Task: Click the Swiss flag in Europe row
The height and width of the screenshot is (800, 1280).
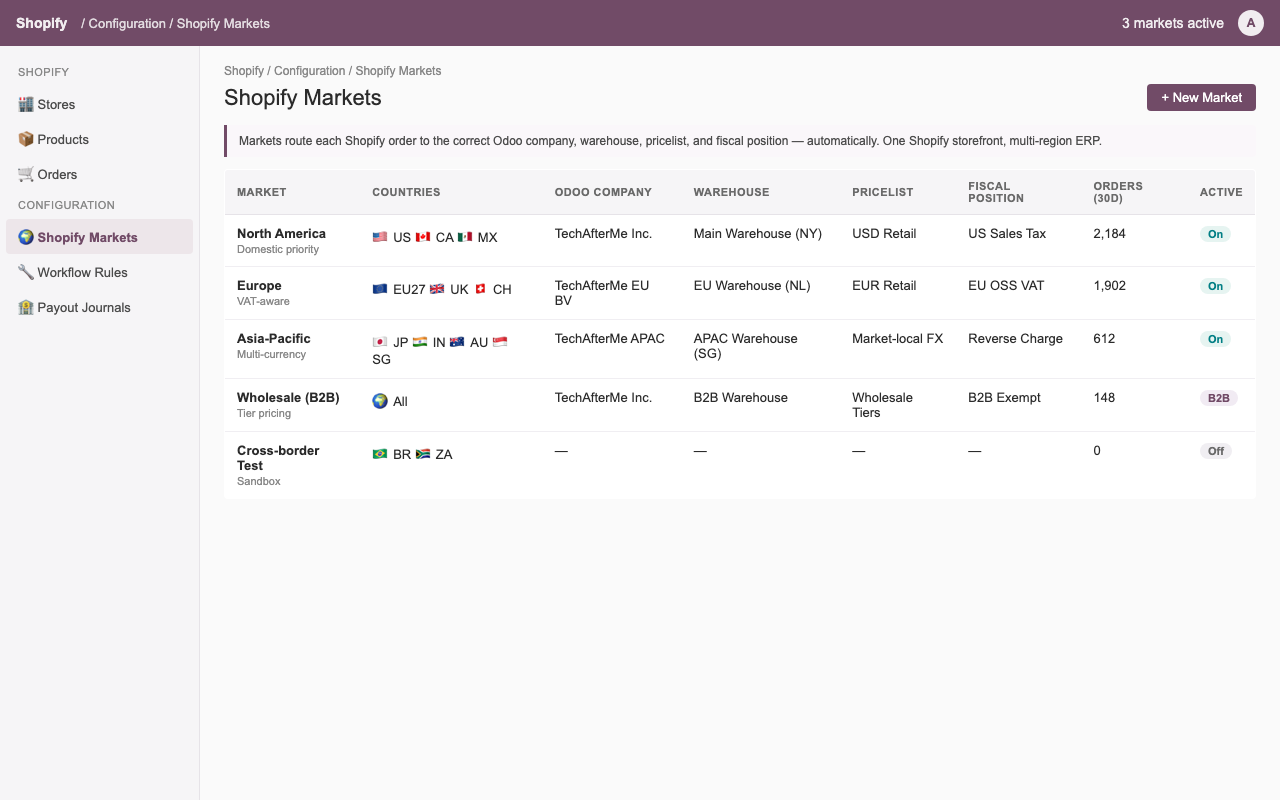Action: click(x=481, y=289)
